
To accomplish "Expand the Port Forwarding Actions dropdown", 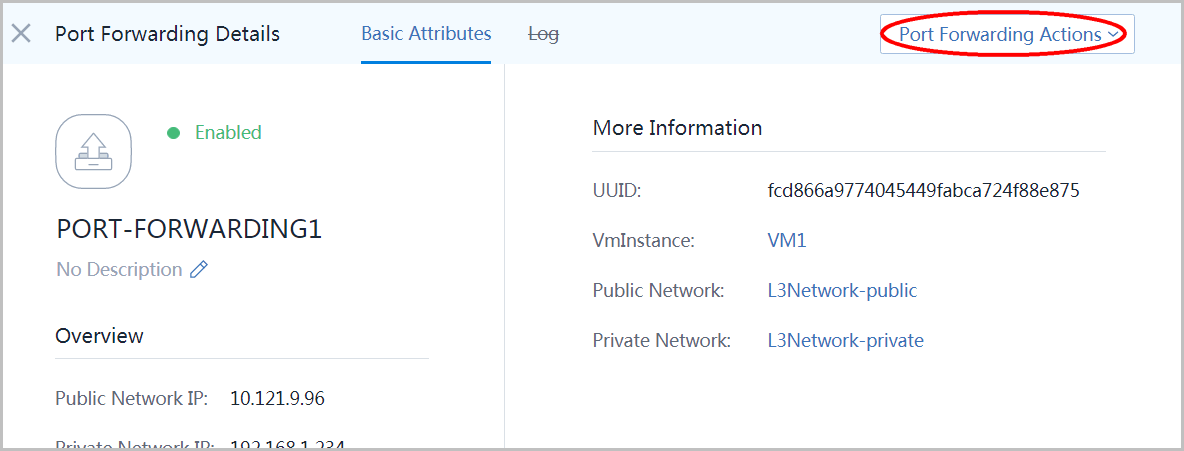I will click(x=1006, y=34).
